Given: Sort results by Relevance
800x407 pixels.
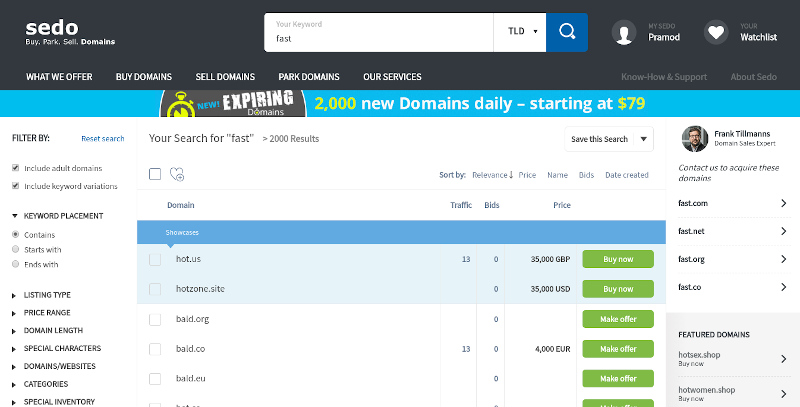Looking at the screenshot, I should (x=492, y=175).
